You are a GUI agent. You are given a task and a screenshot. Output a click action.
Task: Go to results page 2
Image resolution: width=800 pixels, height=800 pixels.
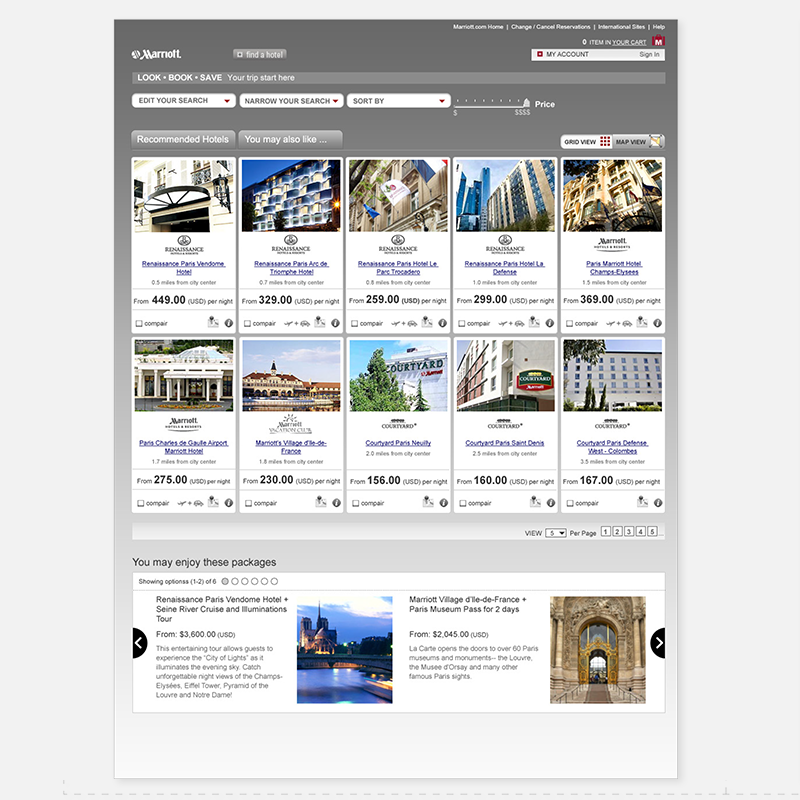[617, 532]
